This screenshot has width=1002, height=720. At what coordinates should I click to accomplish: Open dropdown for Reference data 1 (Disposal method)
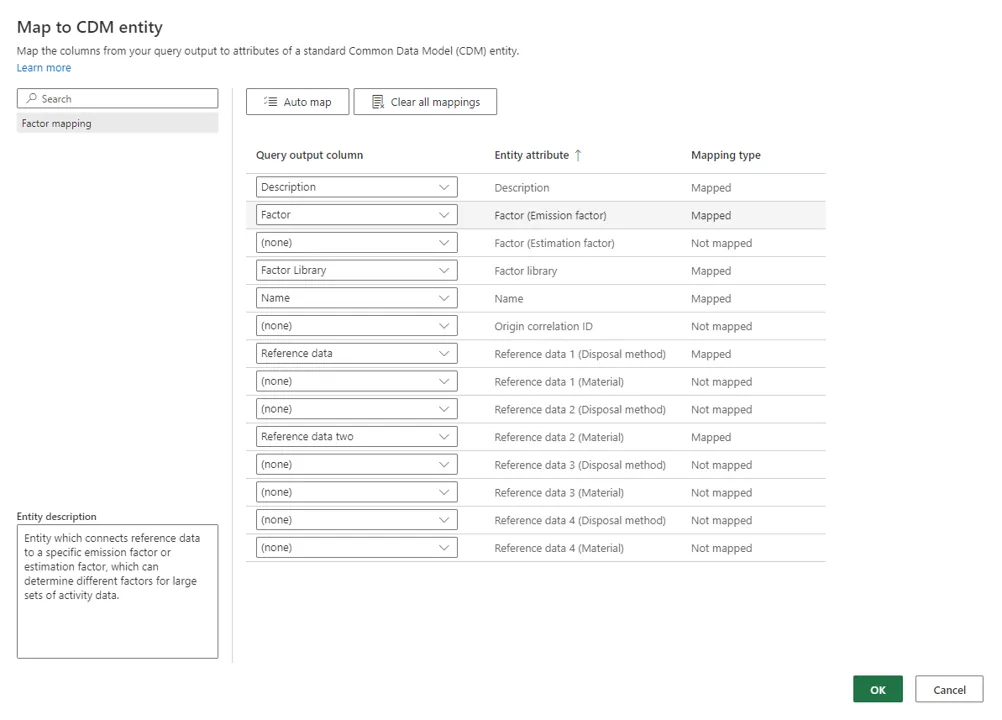[357, 353]
